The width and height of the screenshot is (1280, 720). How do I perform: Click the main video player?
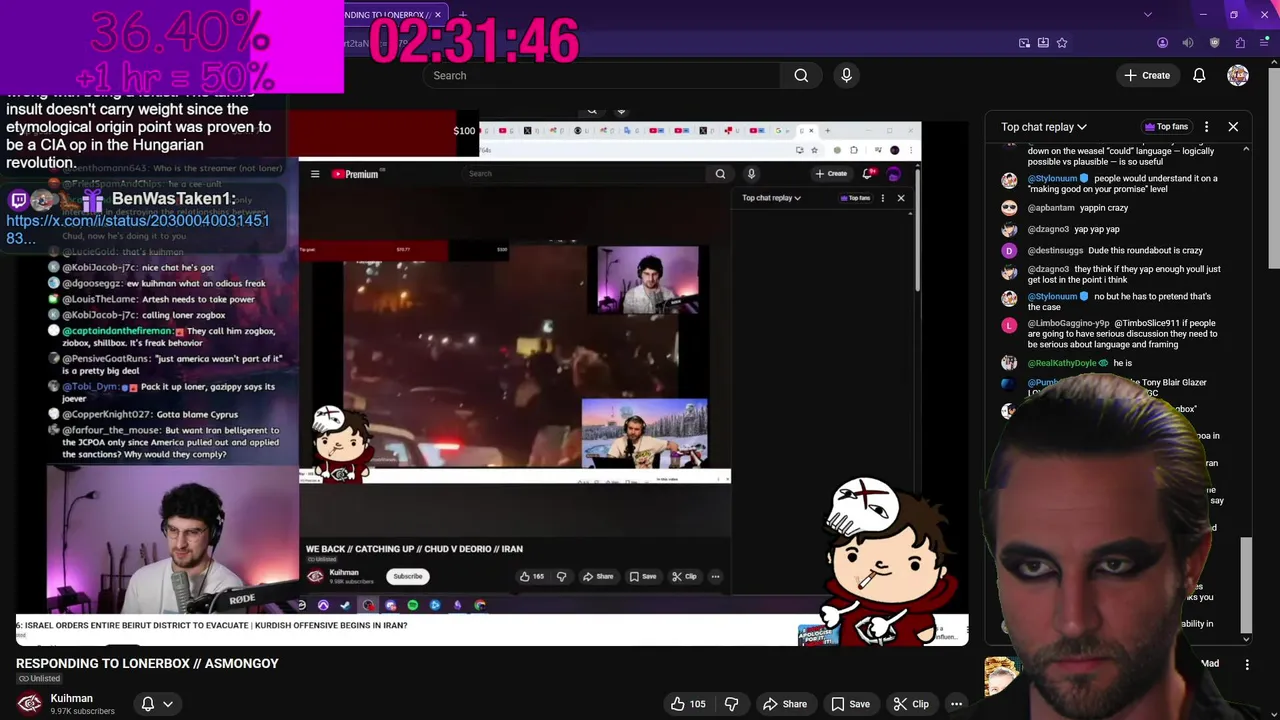[x=492, y=380]
